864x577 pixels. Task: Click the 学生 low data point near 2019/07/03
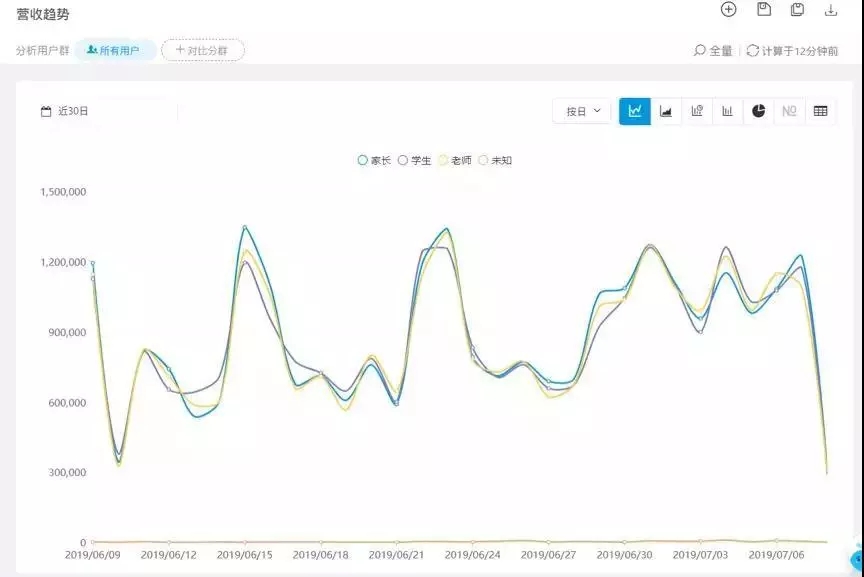(x=700, y=332)
